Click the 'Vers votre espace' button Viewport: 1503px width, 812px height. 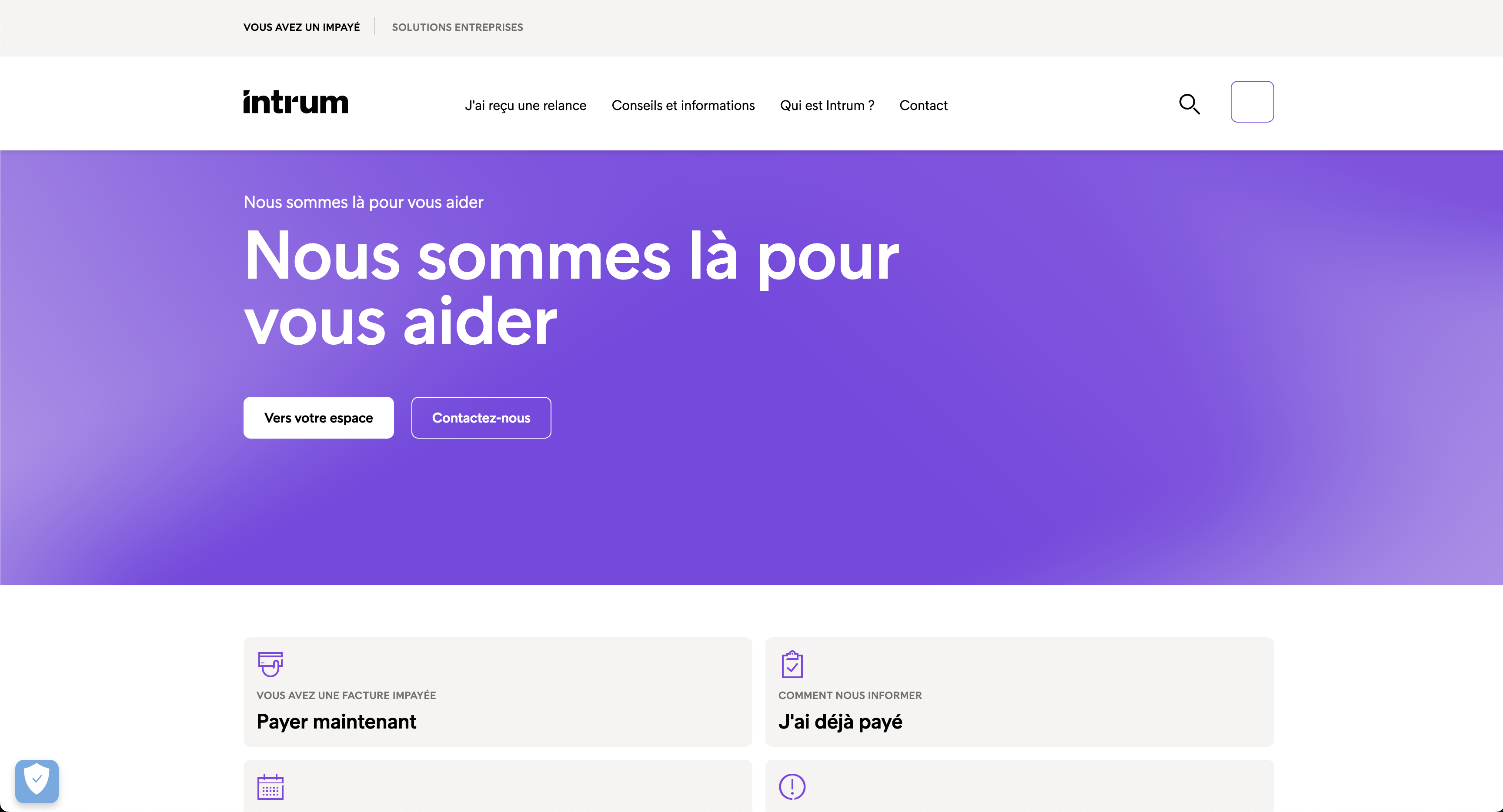(318, 418)
